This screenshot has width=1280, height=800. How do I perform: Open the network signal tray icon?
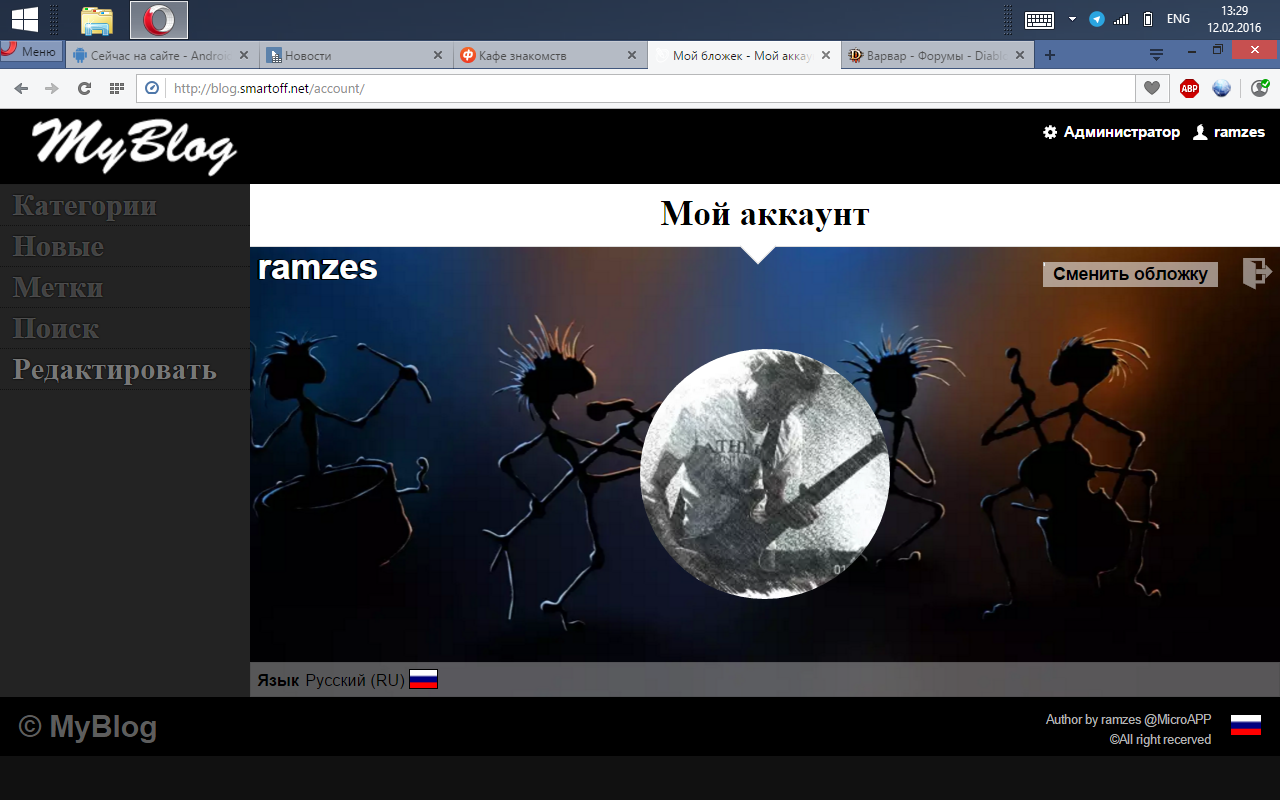coord(1121,19)
